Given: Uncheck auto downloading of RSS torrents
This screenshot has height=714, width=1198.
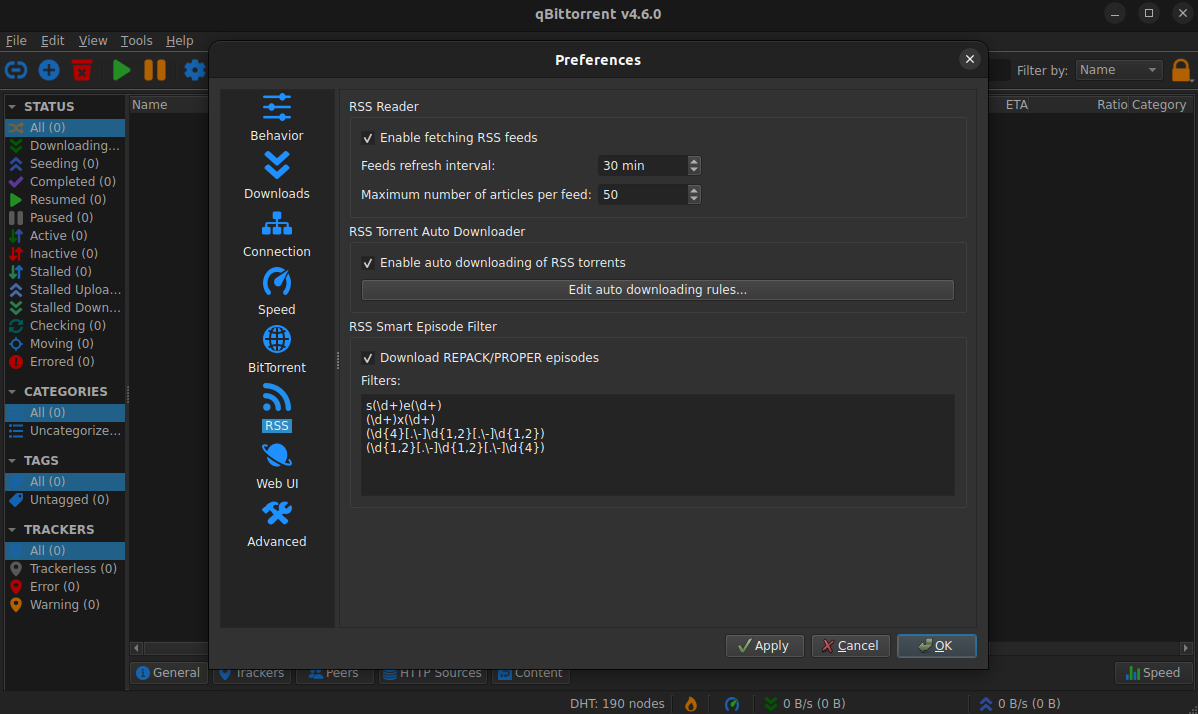Looking at the screenshot, I should point(368,262).
